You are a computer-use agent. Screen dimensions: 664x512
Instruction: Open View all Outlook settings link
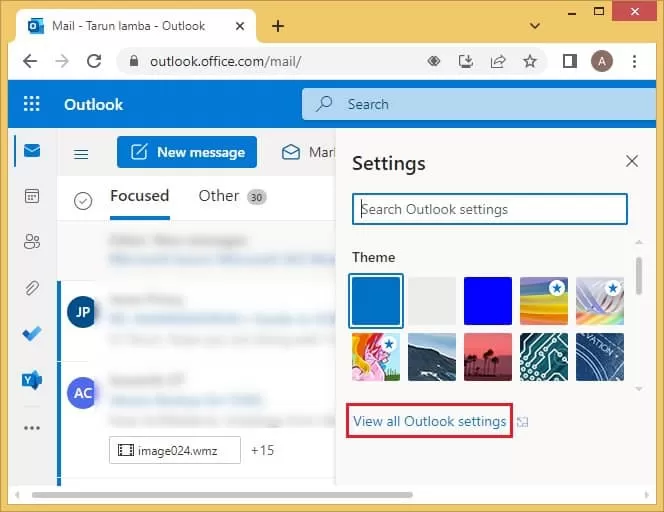pos(429,421)
